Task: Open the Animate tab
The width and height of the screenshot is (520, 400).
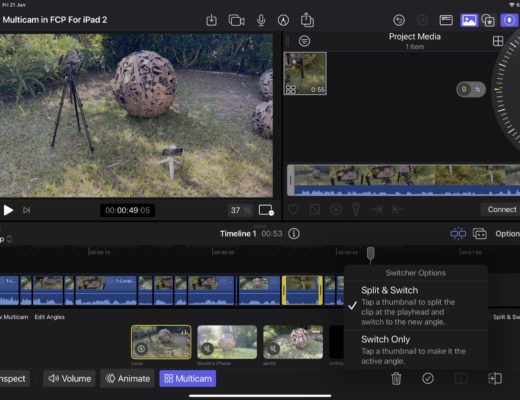Action: [127, 379]
